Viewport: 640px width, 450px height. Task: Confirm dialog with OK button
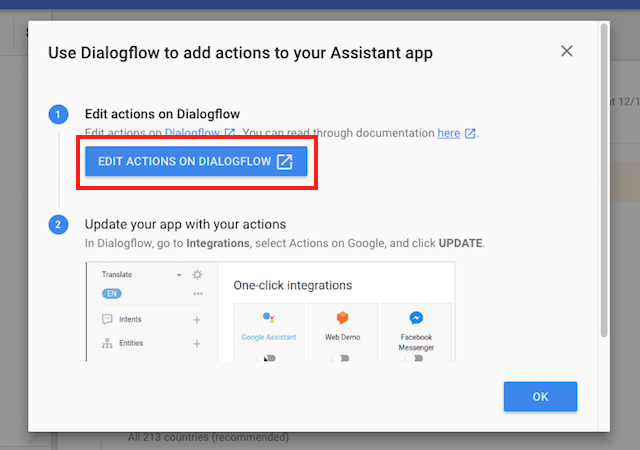(540, 397)
